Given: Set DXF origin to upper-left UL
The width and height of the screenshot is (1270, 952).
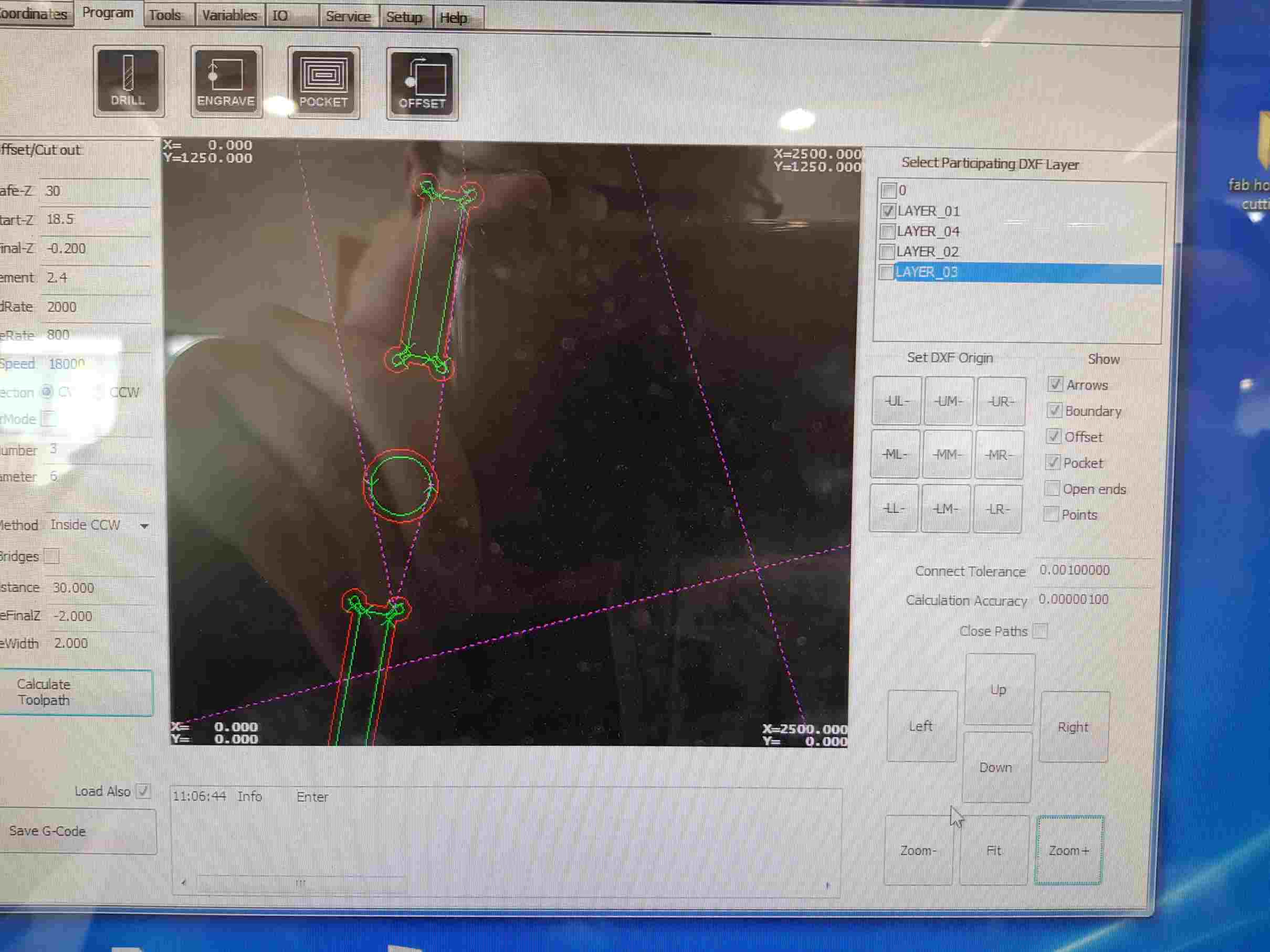Looking at the screenshot, I should click(896, 401).
